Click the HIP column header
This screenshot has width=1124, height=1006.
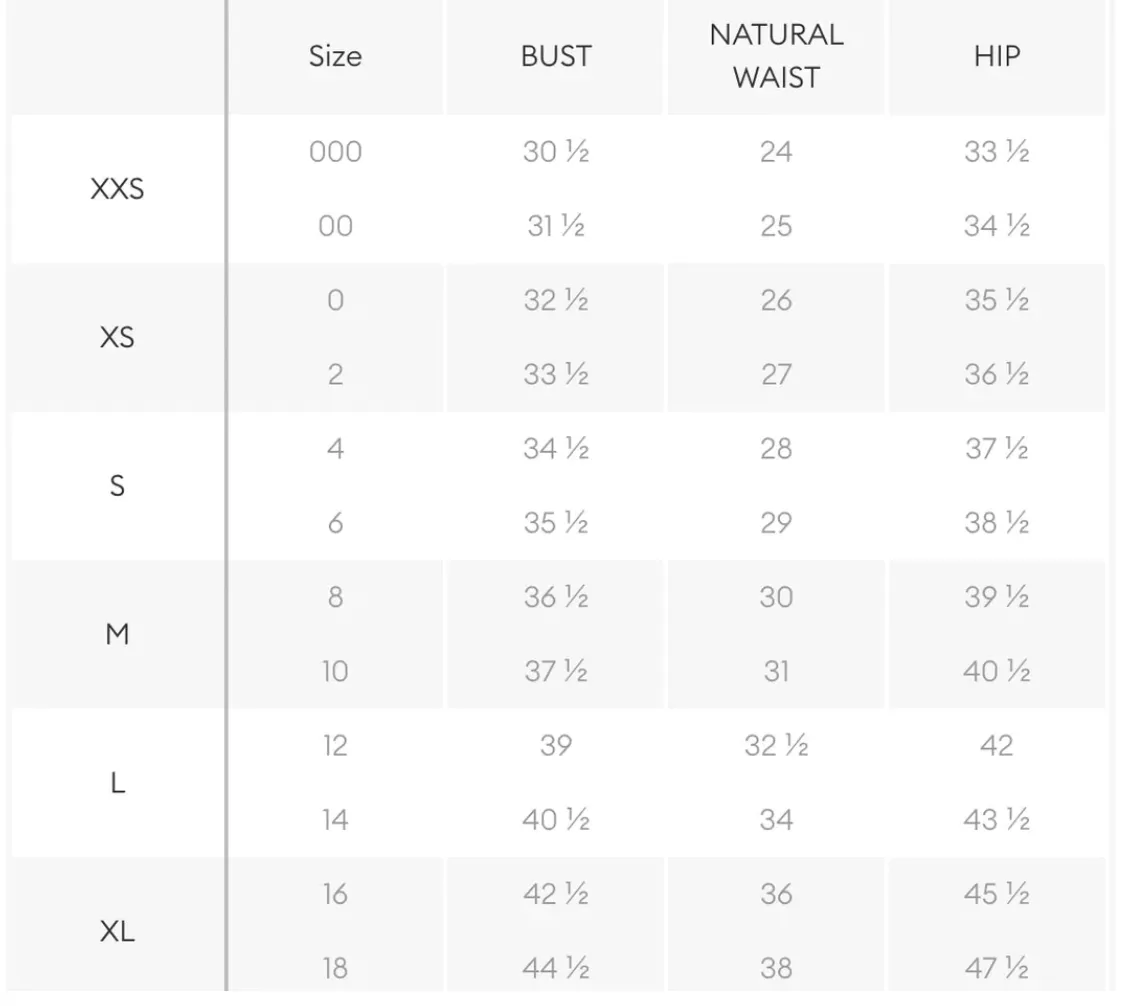point(996,56)
